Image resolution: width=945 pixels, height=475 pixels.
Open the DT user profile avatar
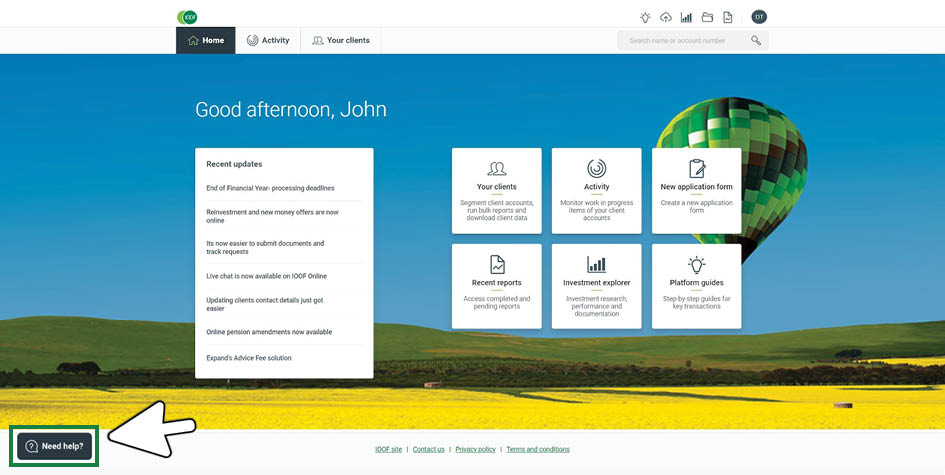pyautogui.click(x=759, y=17)
